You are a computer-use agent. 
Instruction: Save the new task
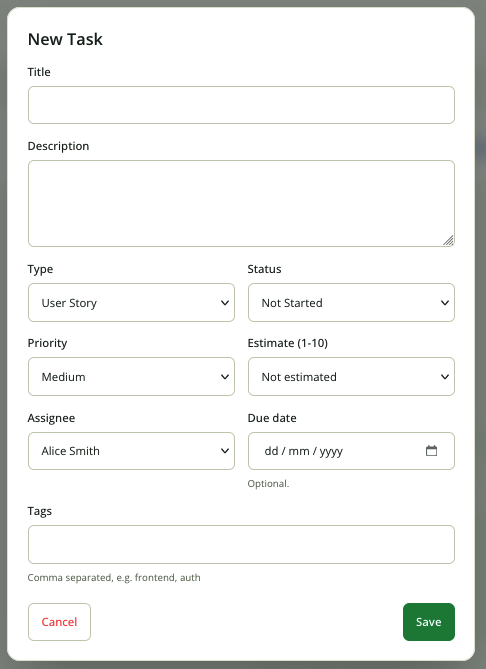point(429,622)
